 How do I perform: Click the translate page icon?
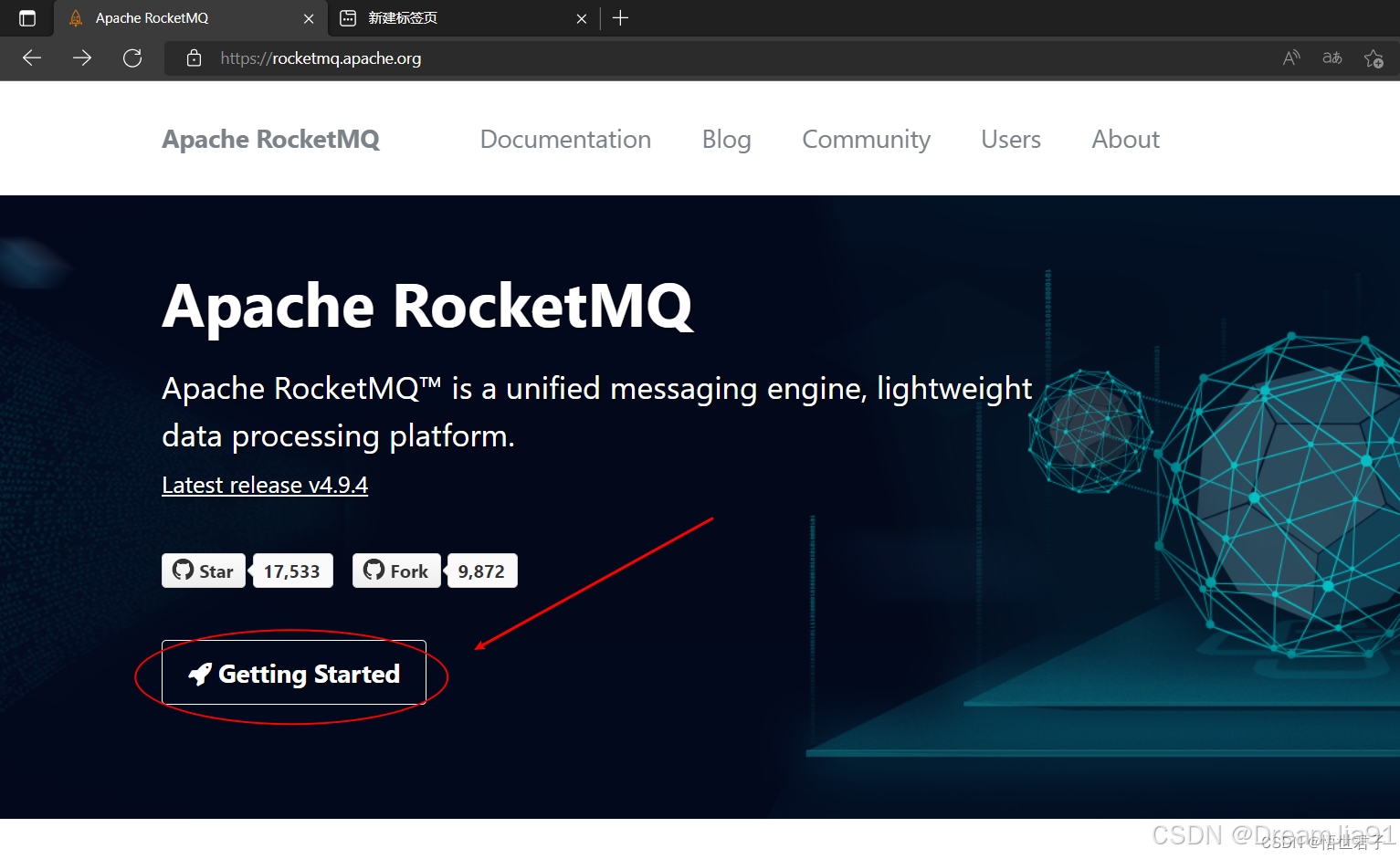pyautogui.click(x=1332, y=58)
